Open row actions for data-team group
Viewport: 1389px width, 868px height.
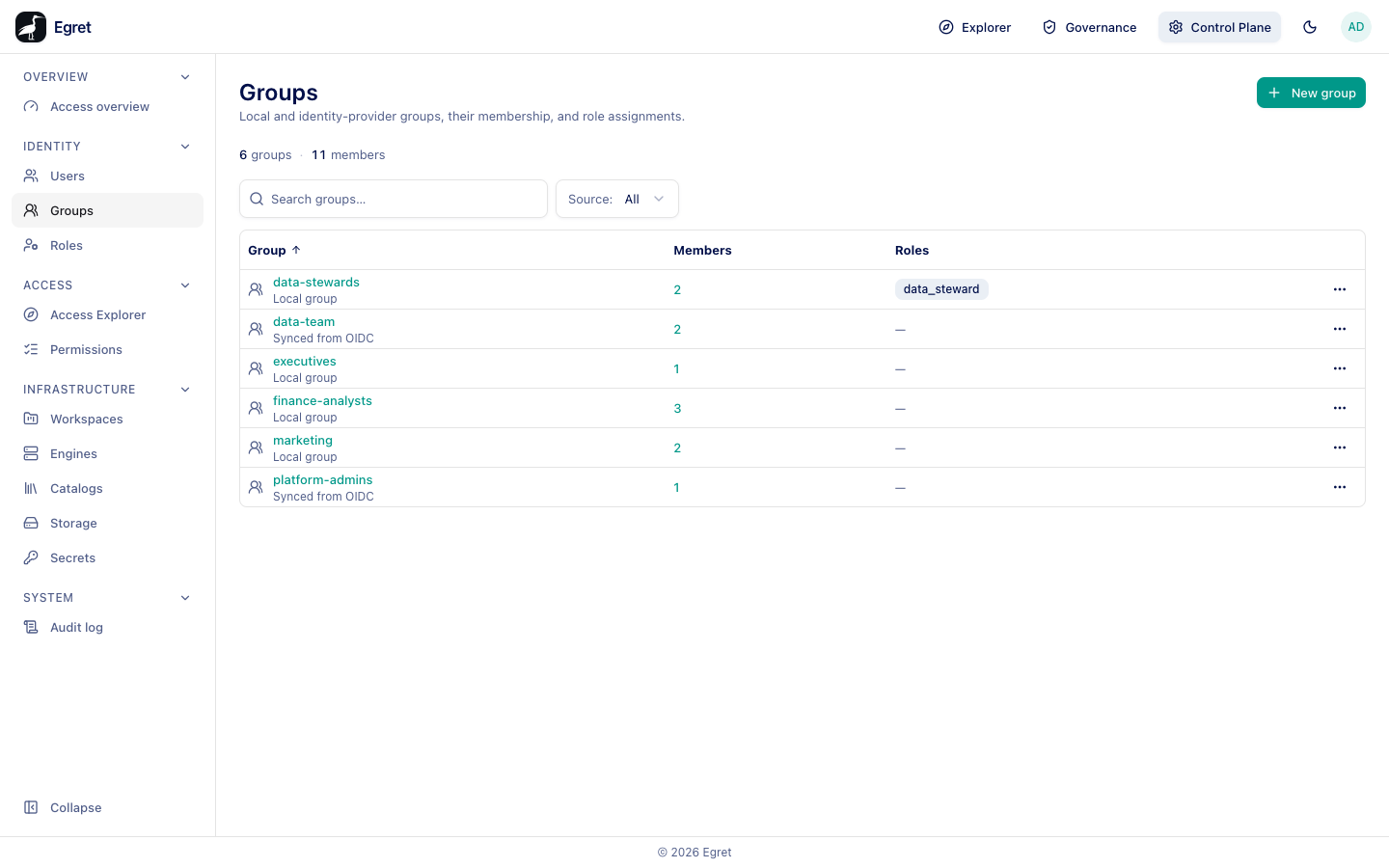[1340, 329]
